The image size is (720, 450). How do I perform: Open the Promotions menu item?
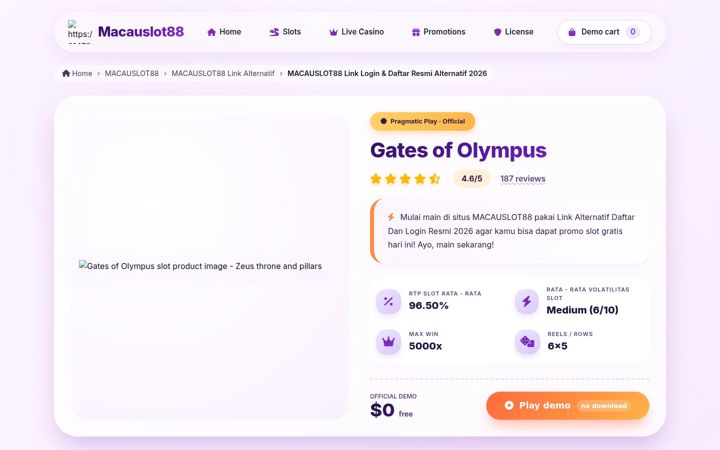(439, 32)
